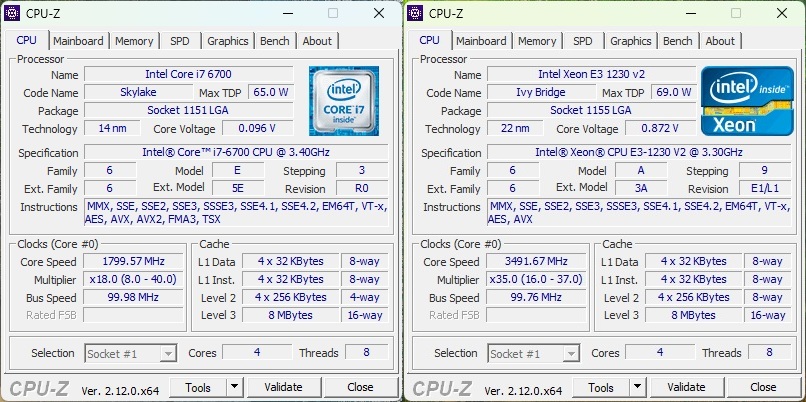This screenshot has width=806, height=402.
Task: Click instructions box listing AVX2, FMA3, TSX
Action: [236, 213]
